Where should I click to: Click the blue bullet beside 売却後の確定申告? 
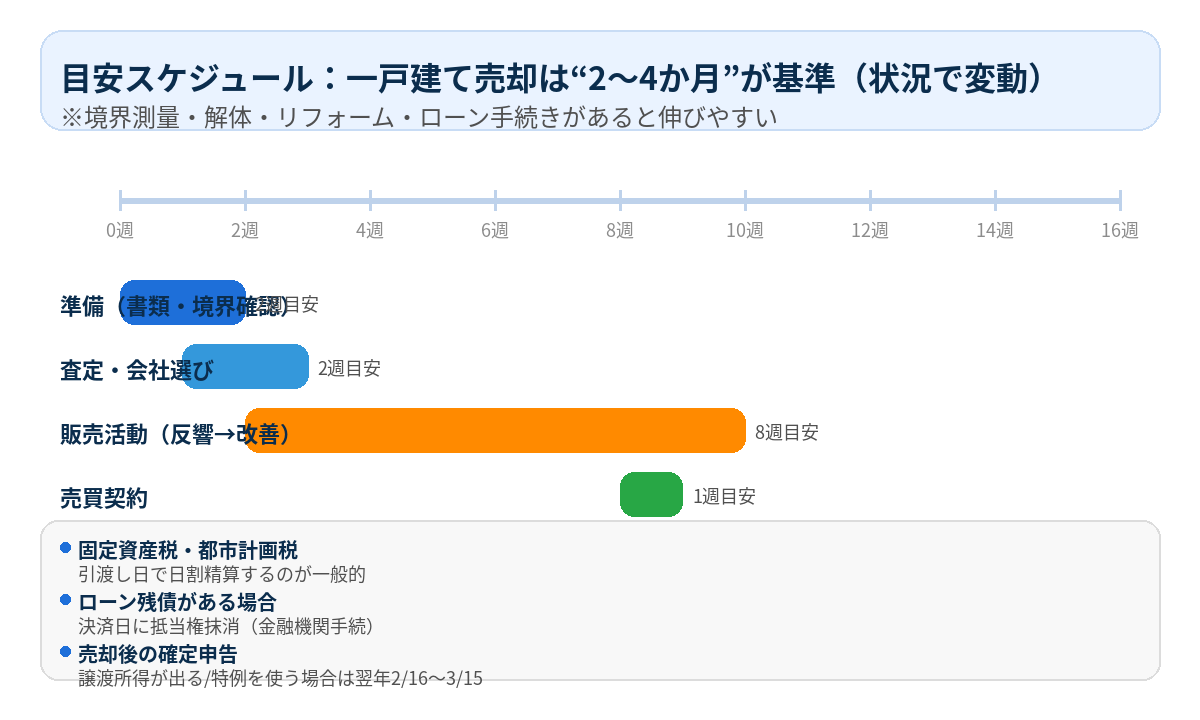click(65, 653)
